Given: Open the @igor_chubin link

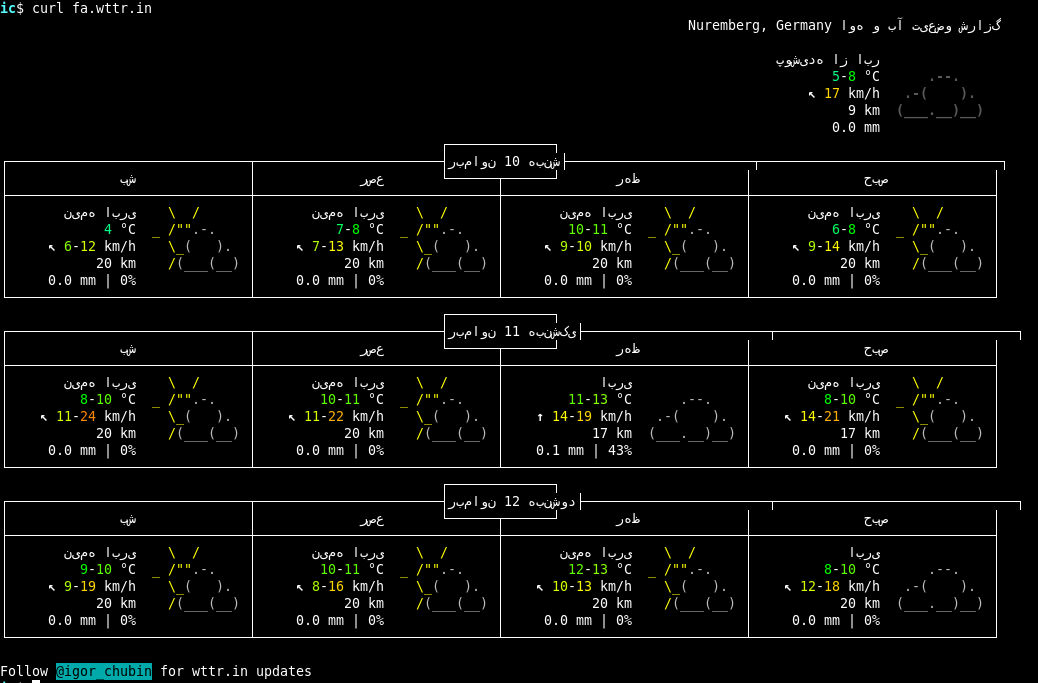Looking at the screenshot, I should [x=104, y=671].
